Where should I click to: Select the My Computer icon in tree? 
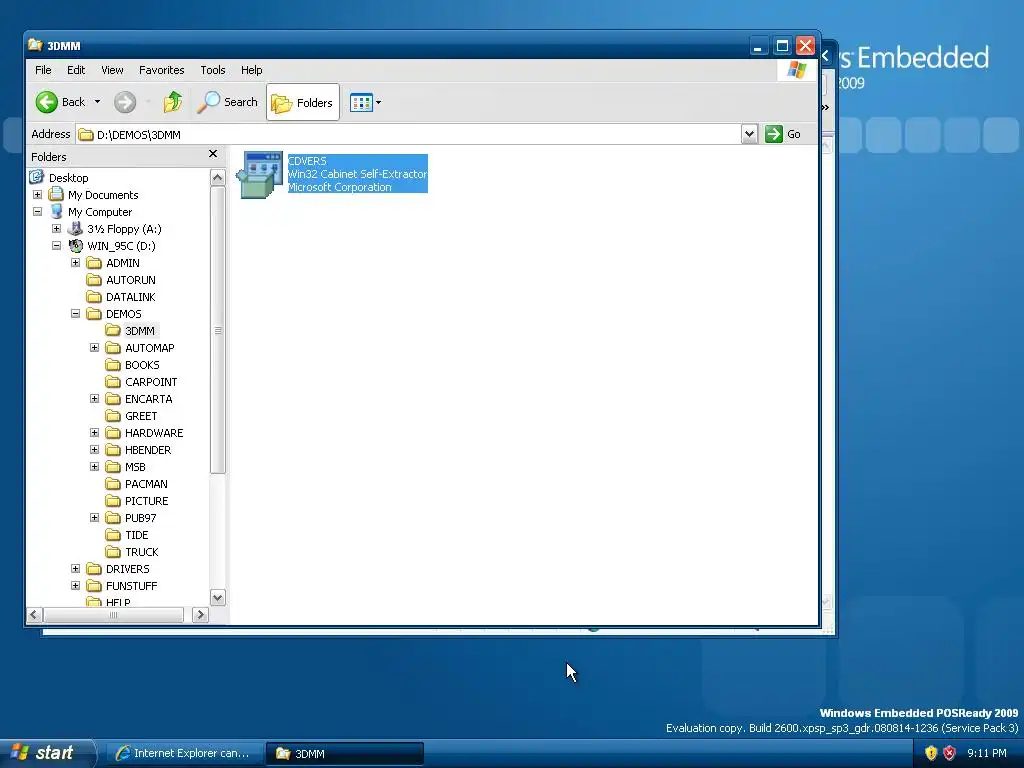coord(57,212)
